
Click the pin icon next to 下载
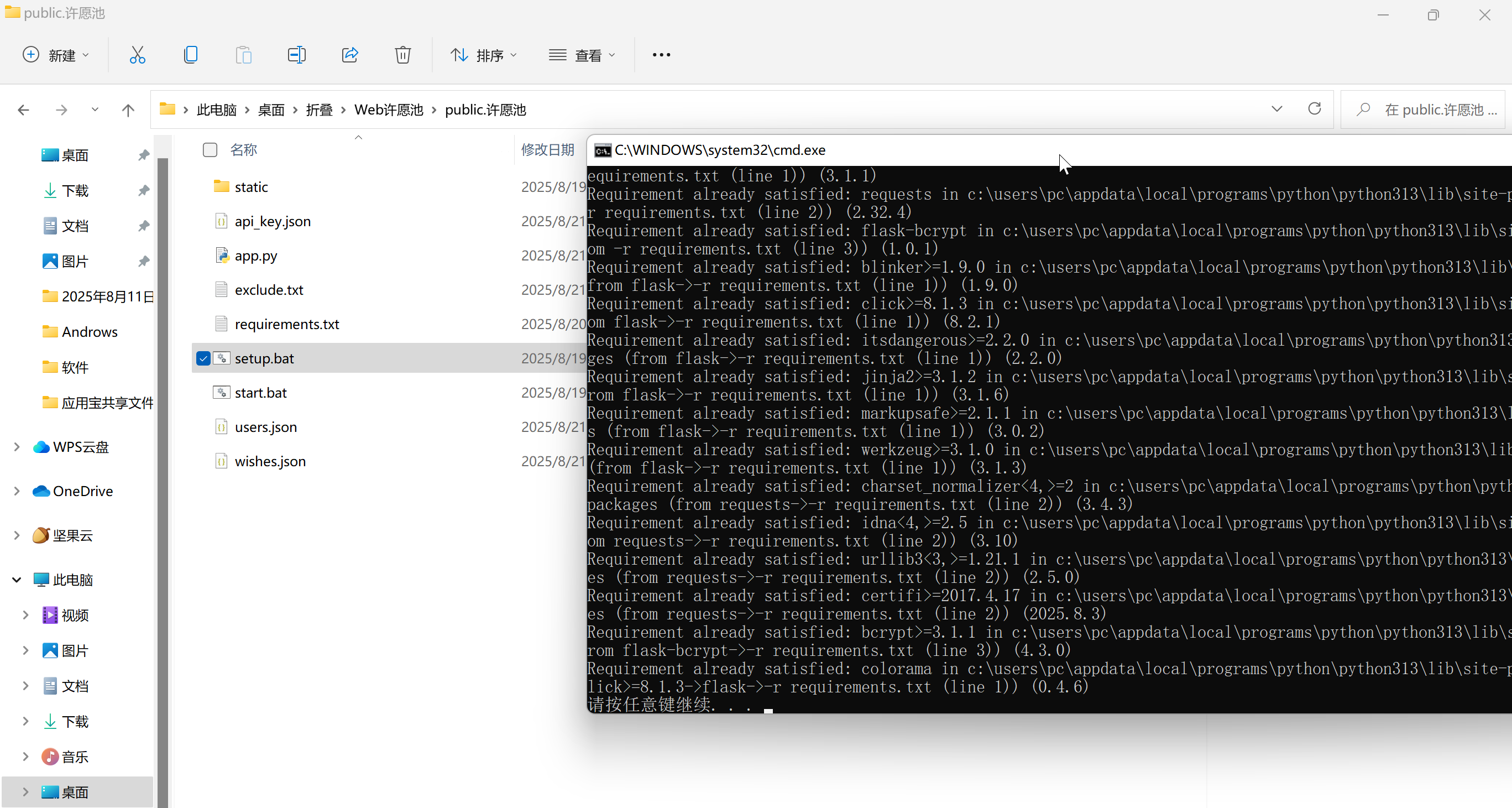(143, 191)
